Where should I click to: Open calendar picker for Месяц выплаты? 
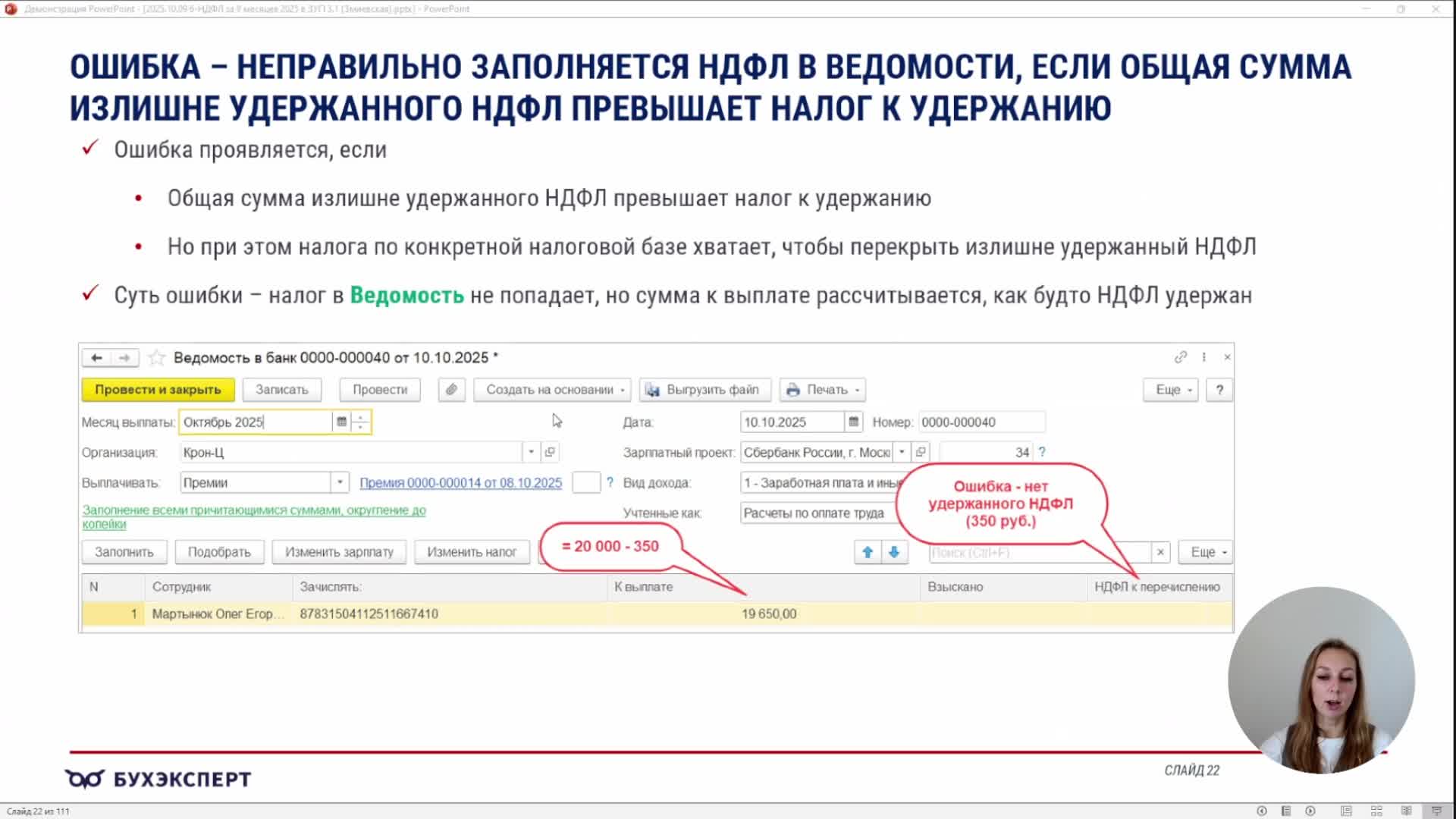click(x=341, y=422)
